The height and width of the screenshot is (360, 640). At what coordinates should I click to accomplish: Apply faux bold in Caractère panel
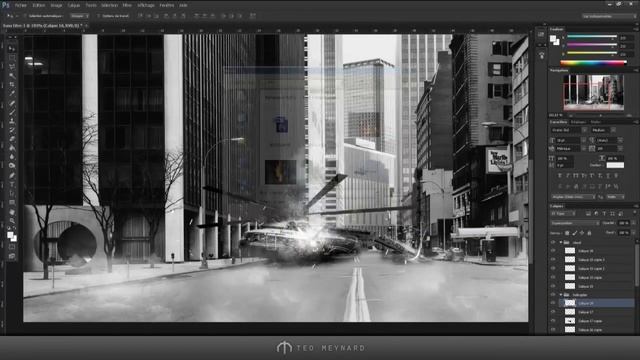click(560, 176)
